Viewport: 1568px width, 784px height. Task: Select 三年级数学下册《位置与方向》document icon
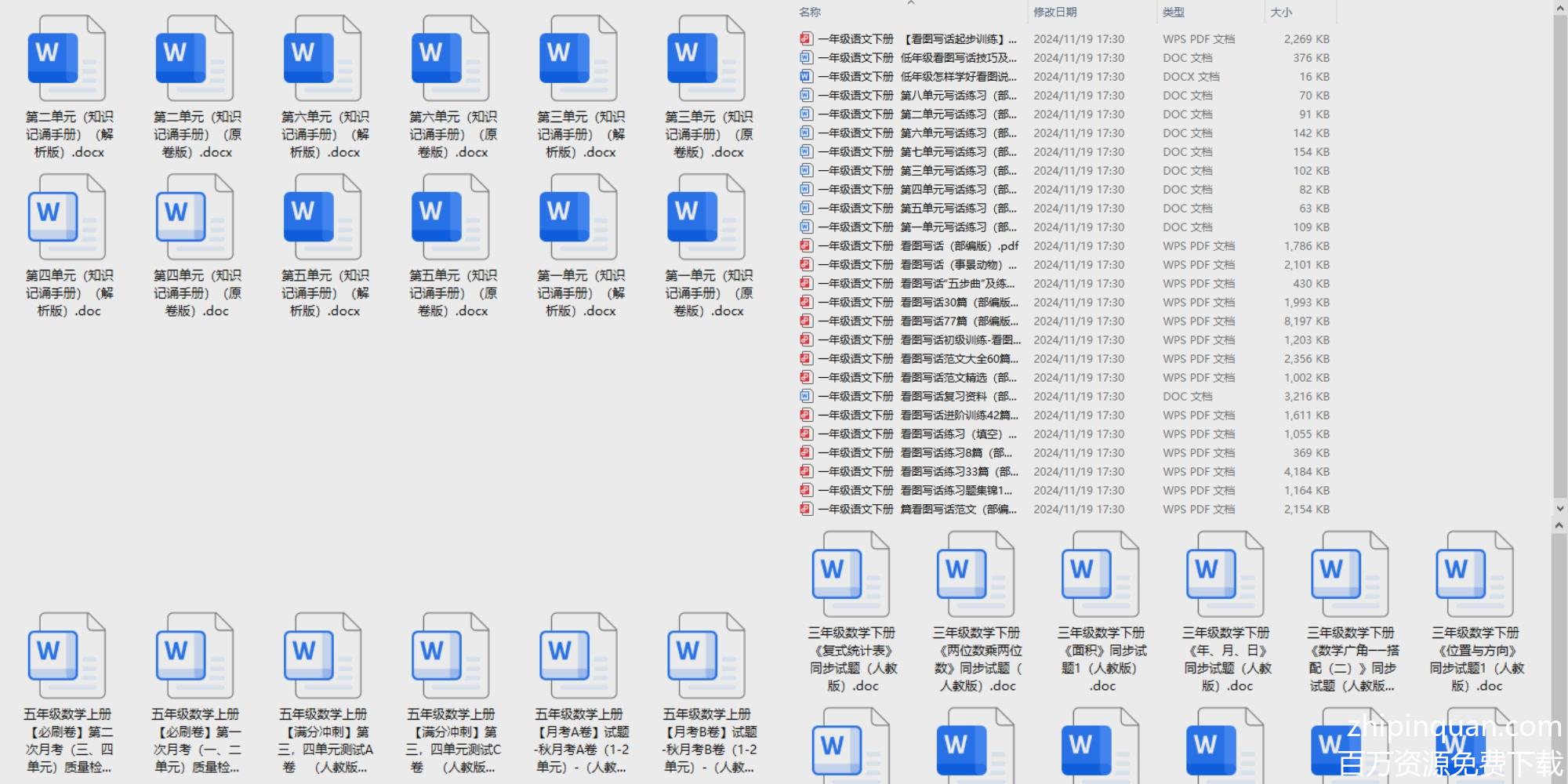pos(1475,575)
